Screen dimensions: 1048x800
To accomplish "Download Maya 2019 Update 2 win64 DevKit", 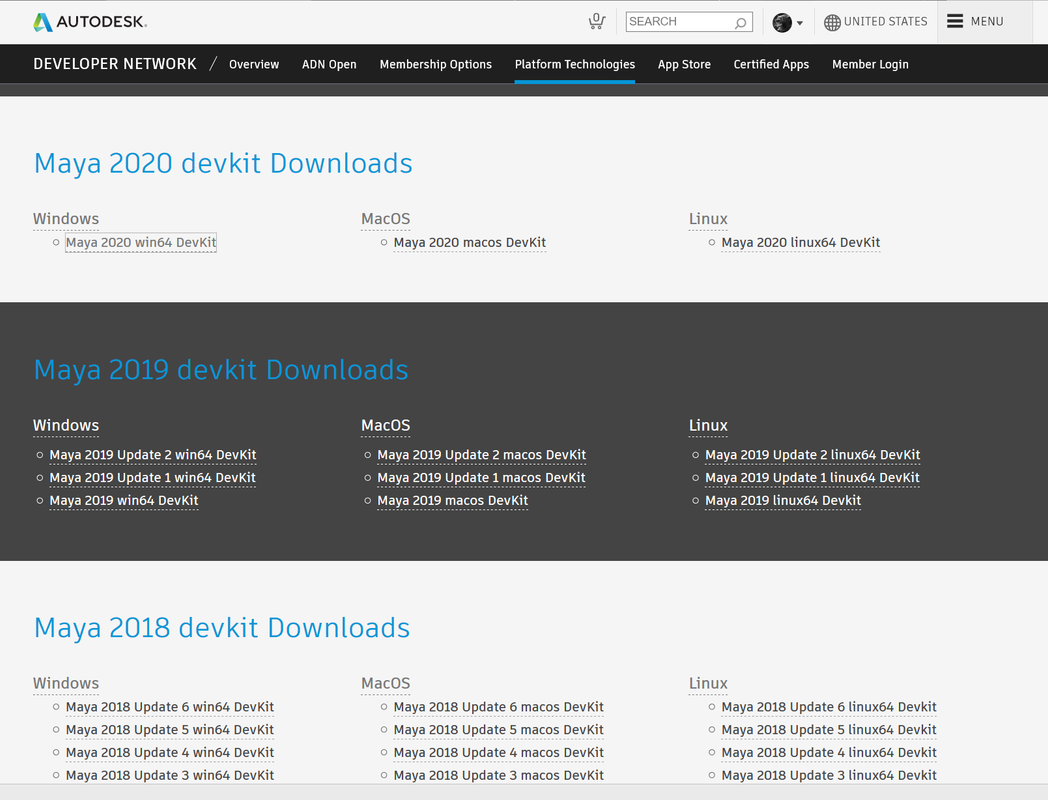I will pyautogui.click(x=153, y=455).
